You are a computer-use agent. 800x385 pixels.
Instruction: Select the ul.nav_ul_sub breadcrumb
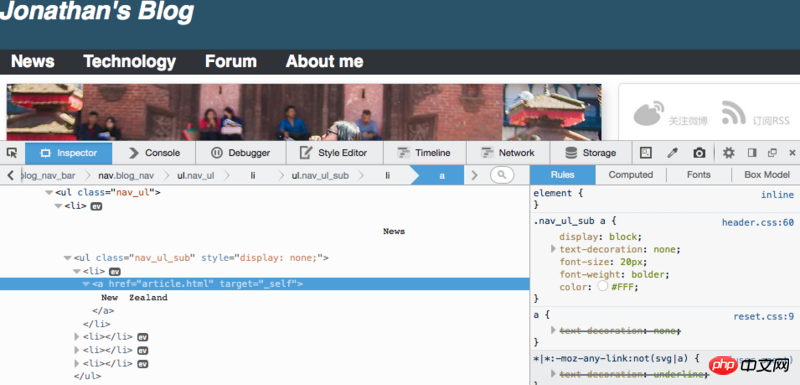coord(320,175)
